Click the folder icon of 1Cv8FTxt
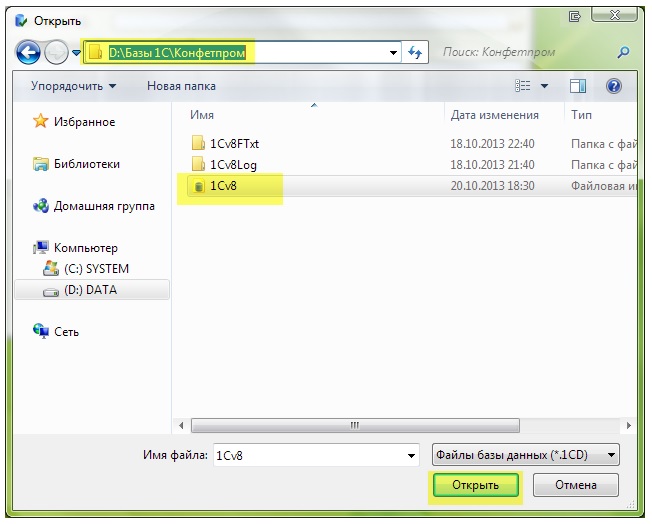 [198, 143]
